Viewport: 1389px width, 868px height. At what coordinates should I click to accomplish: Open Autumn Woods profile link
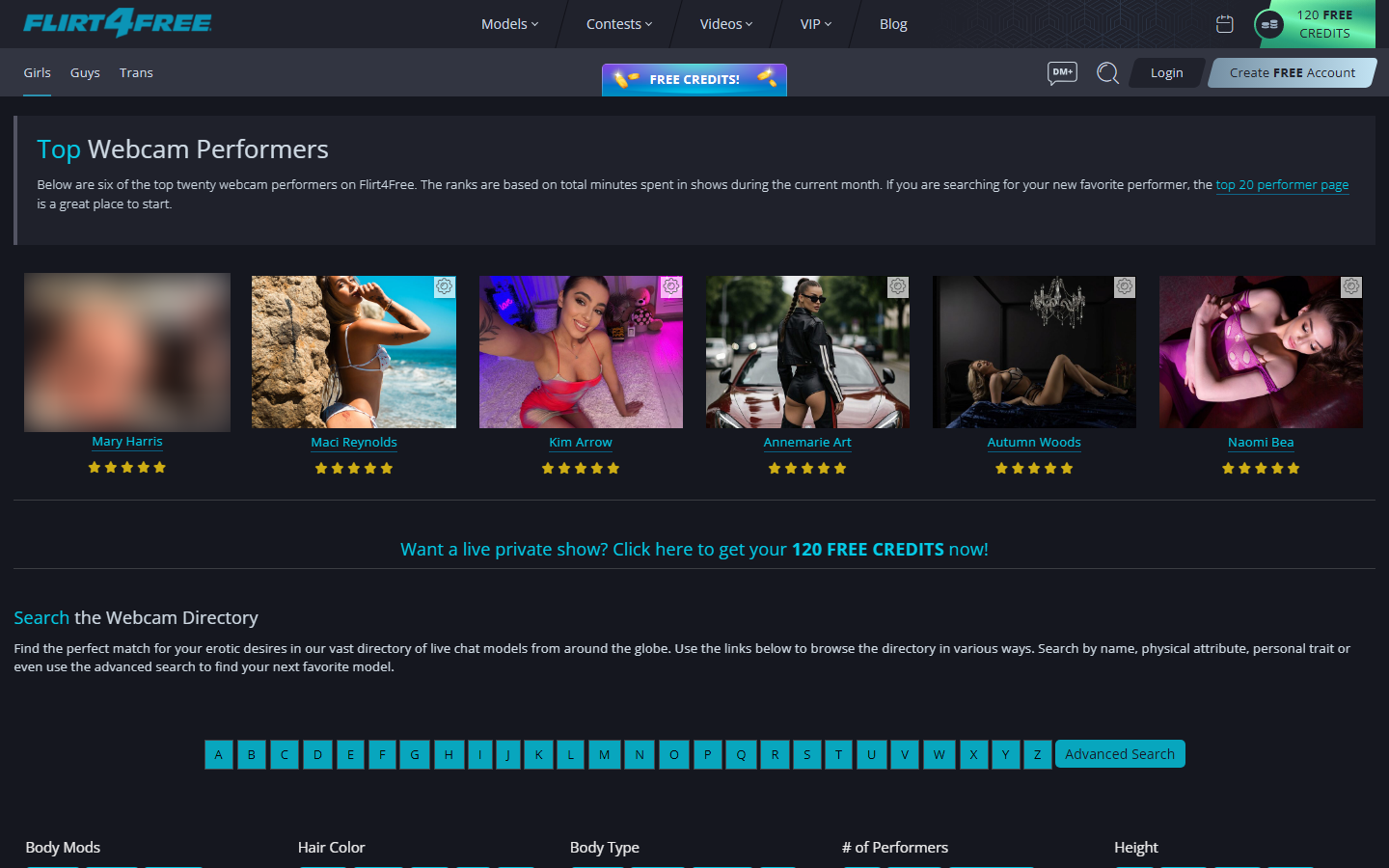[1034, 443]
